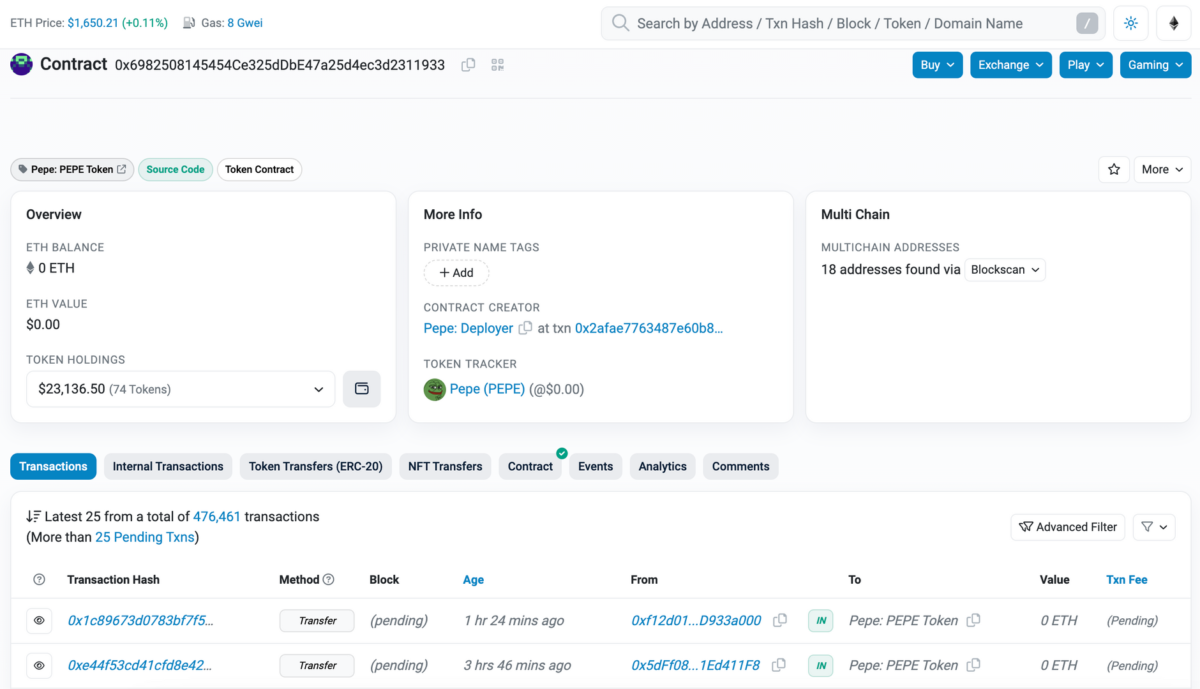Click the Pepe token avatar under Token Tracker
The width and height of the screenshot is (1200, 689).
click(434, 389)
